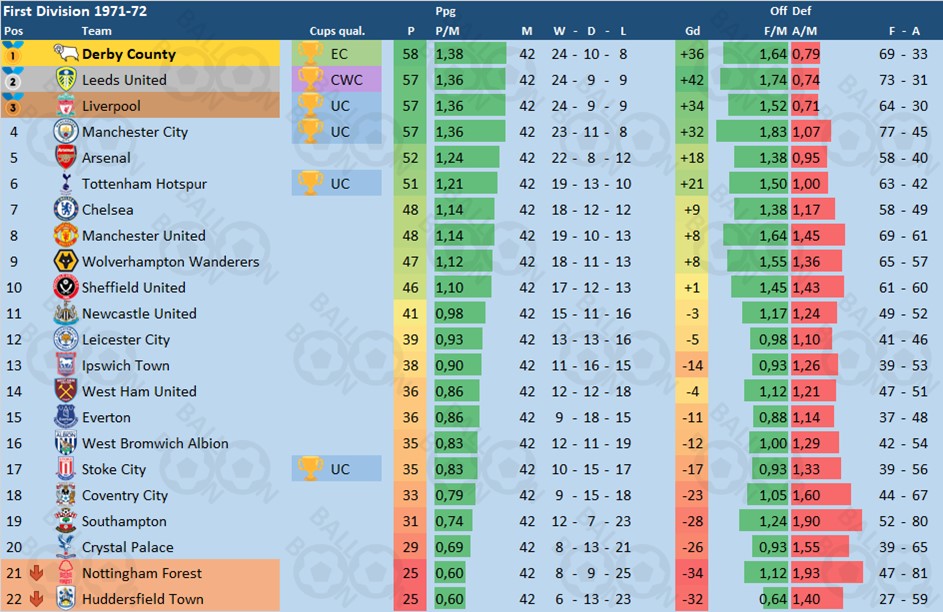This screenshot has height=612, width=943.
Task: Click the Huddersfield Town relegation arrow
Action: (x=36, y=599)
